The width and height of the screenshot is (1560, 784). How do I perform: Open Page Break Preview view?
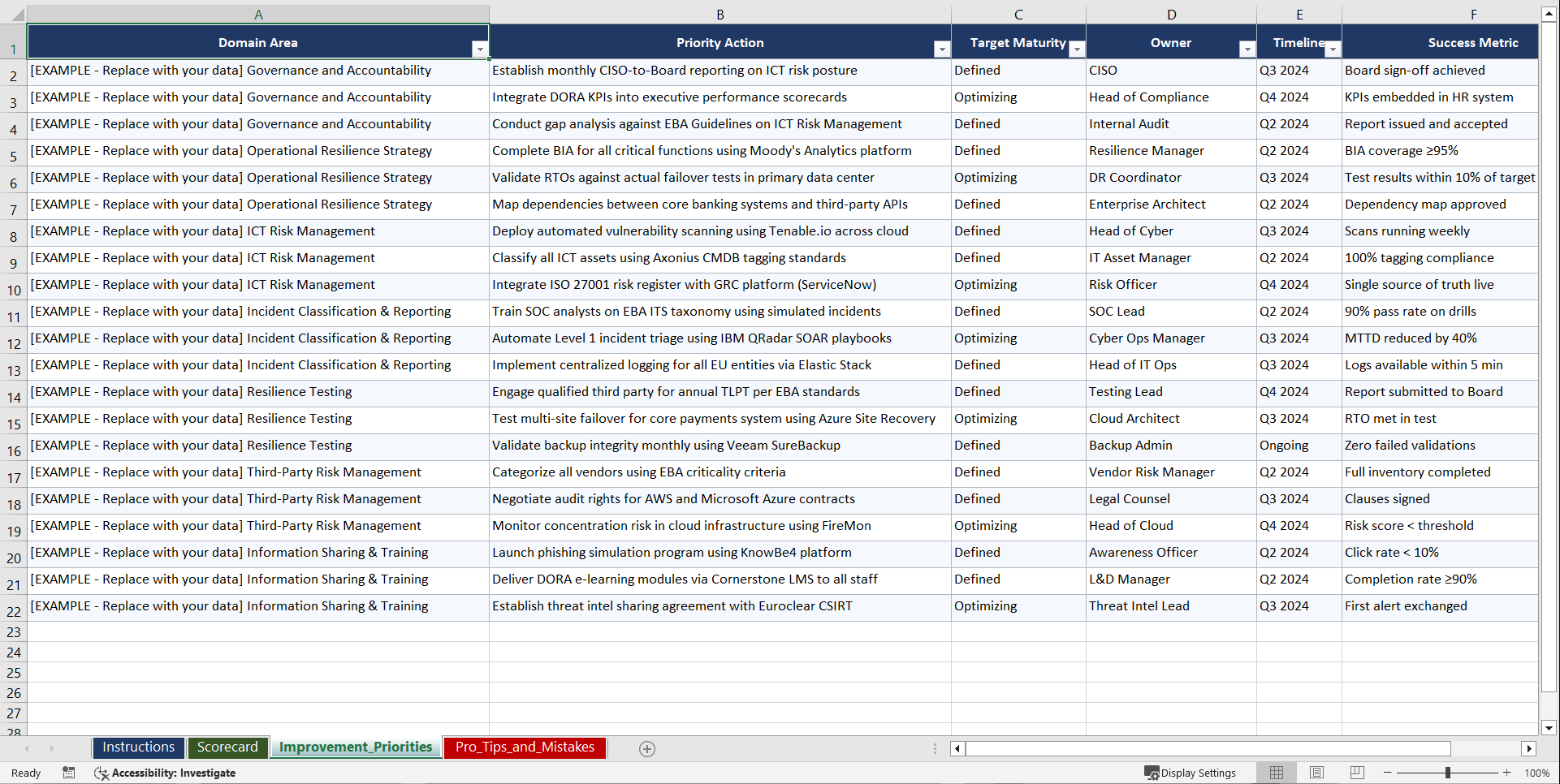point(1357,773)
